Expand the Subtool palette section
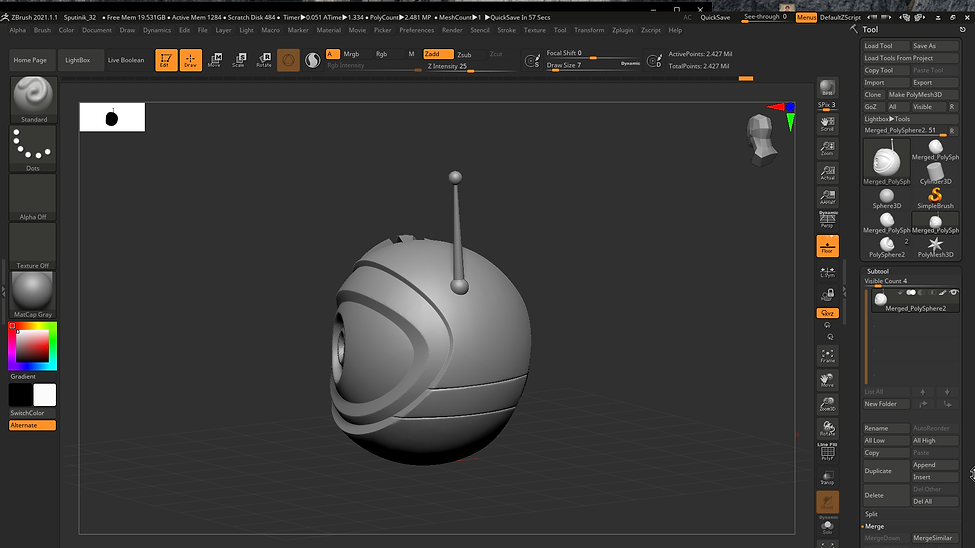975x548 pixels. pos(878,271)
